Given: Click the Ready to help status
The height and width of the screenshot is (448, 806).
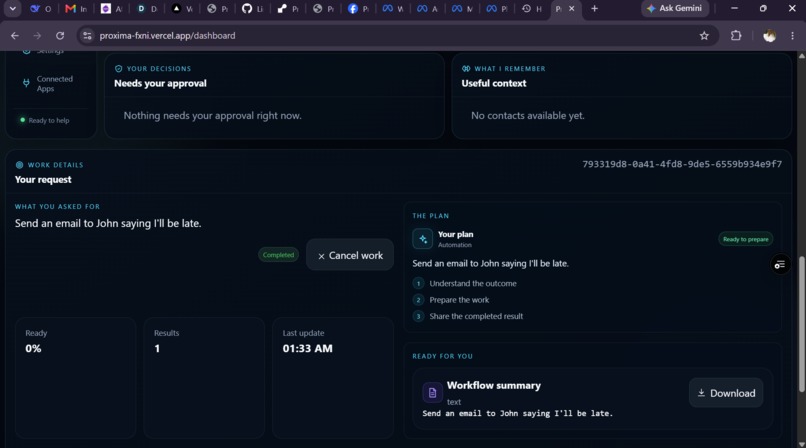Looking at the screenshot, I should pyautogui.click(x=44, y=120).
